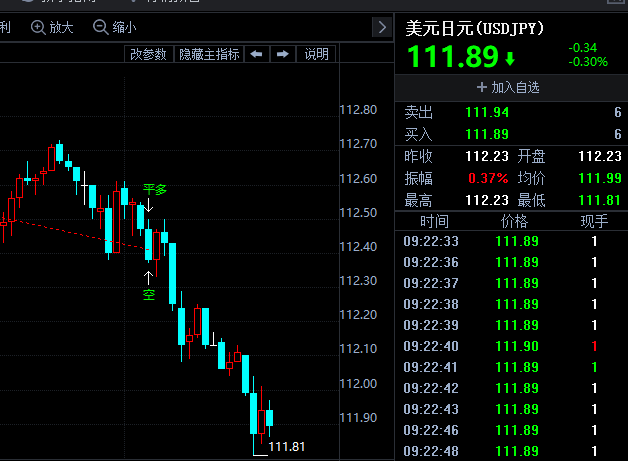Select the trade row at 09:22:33

click(x=511, y=241)
